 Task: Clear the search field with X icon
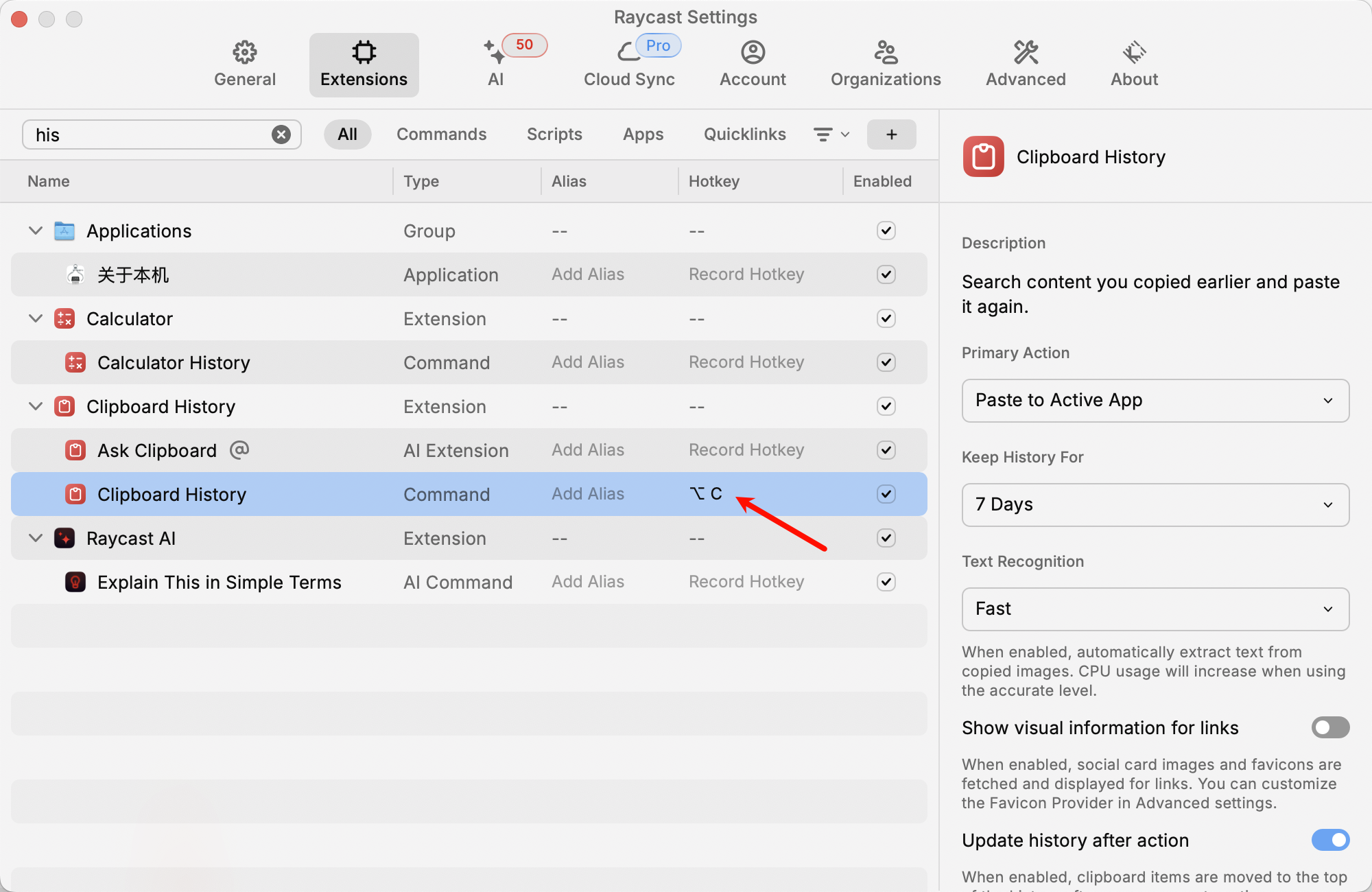(281, 134)
